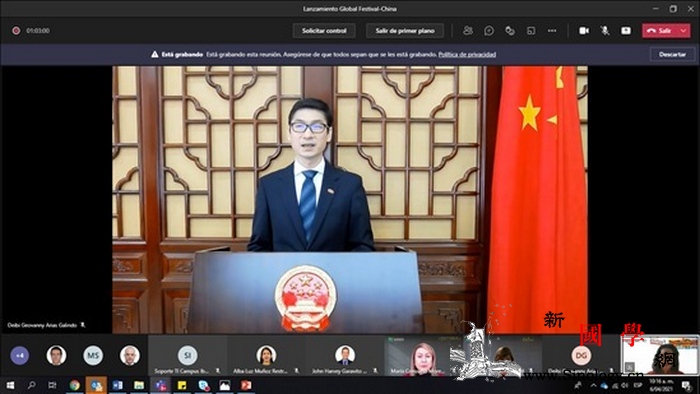
Task: Select Soporte TI Campus participant tile
Action: pyautogui.click(x=188, y=356)
